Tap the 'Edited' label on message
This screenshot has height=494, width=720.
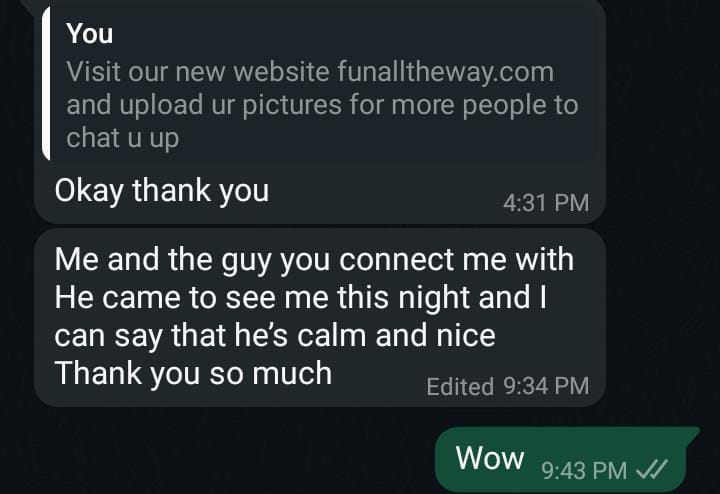460,386
